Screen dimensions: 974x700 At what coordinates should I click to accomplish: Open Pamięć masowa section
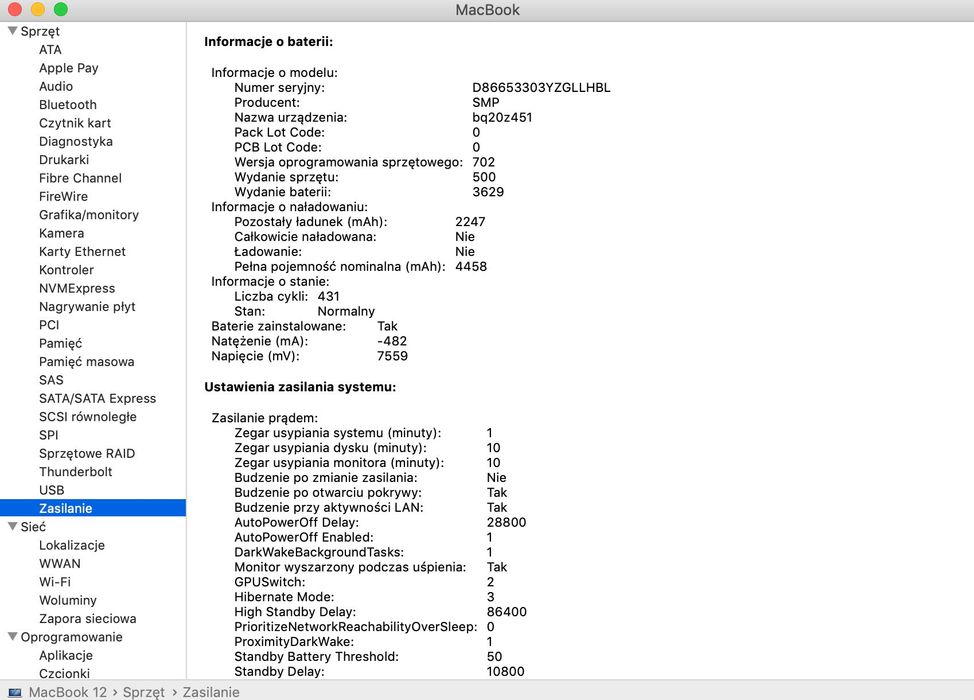[x=86, y=361]
